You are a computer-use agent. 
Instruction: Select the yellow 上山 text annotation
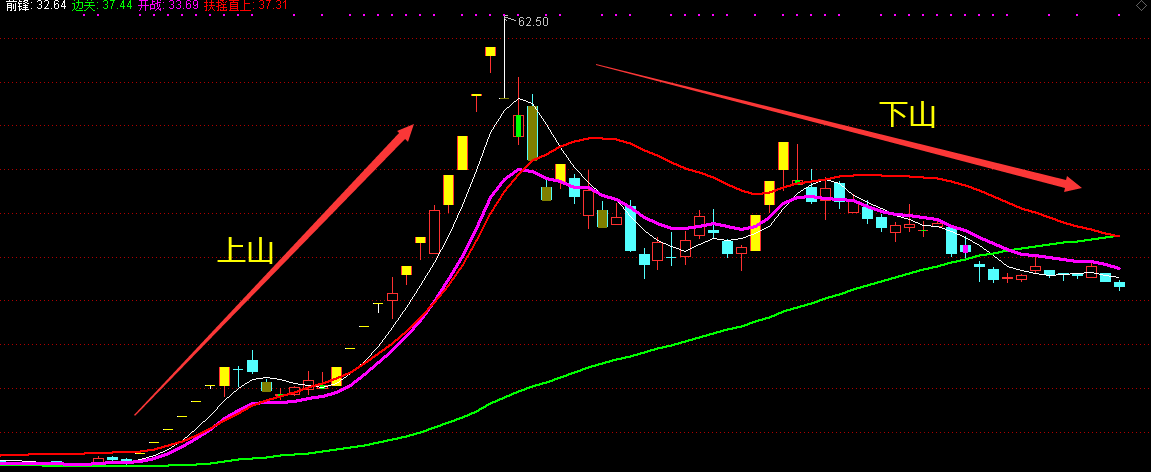[246, 250]
